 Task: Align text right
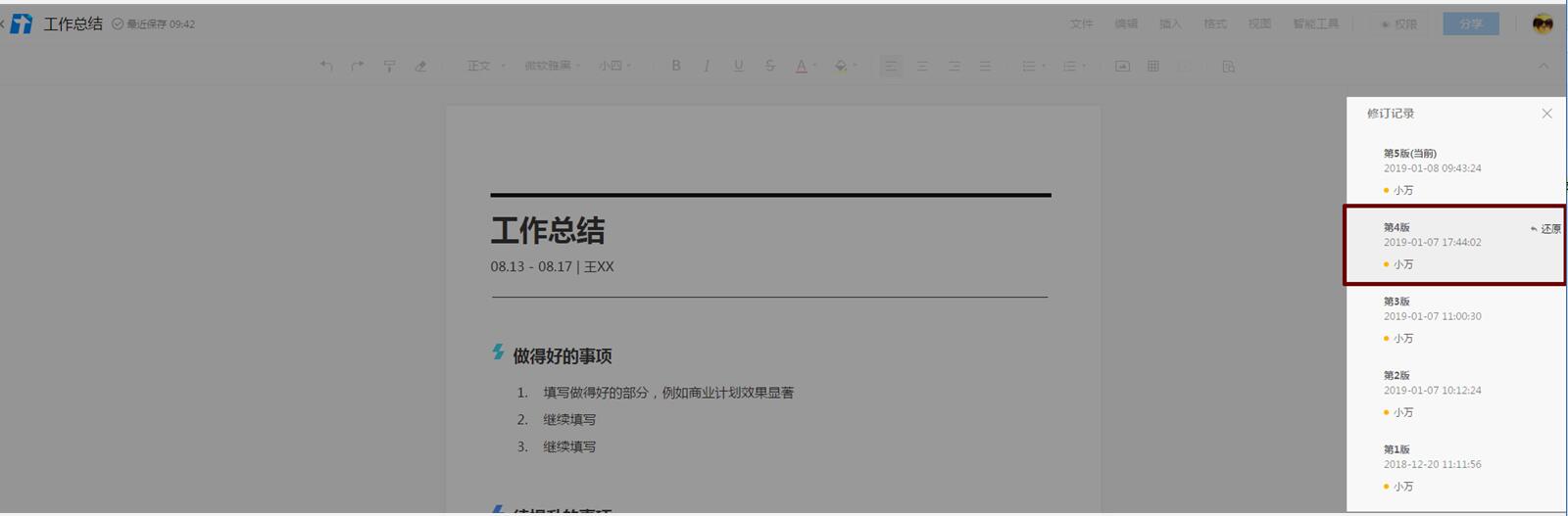954,66
